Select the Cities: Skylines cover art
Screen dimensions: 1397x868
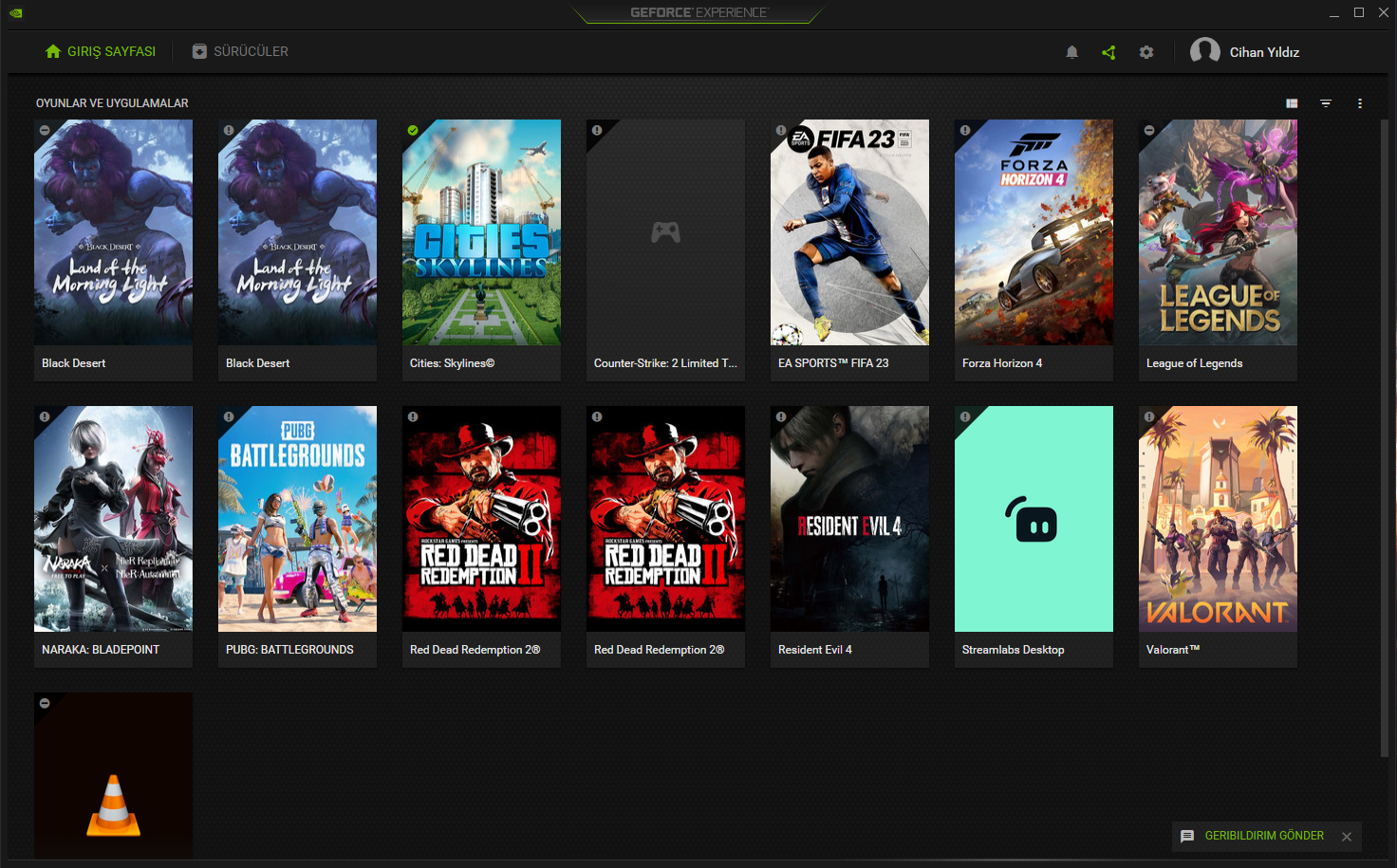pos(481,232)
